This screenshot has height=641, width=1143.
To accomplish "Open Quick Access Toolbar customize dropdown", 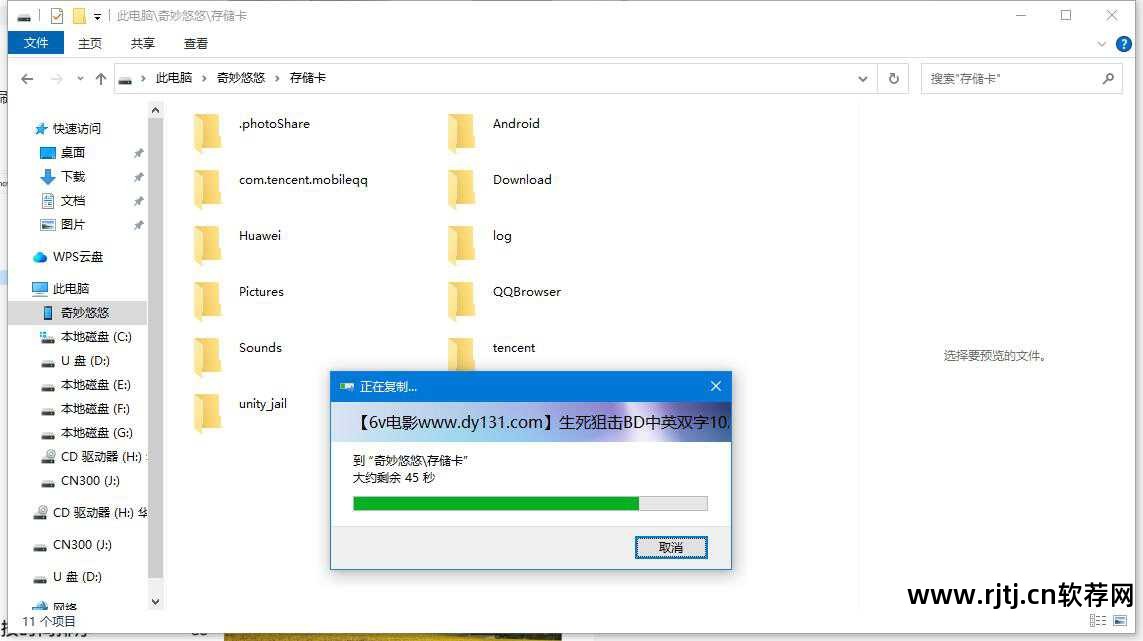I will tap(97, 16).
